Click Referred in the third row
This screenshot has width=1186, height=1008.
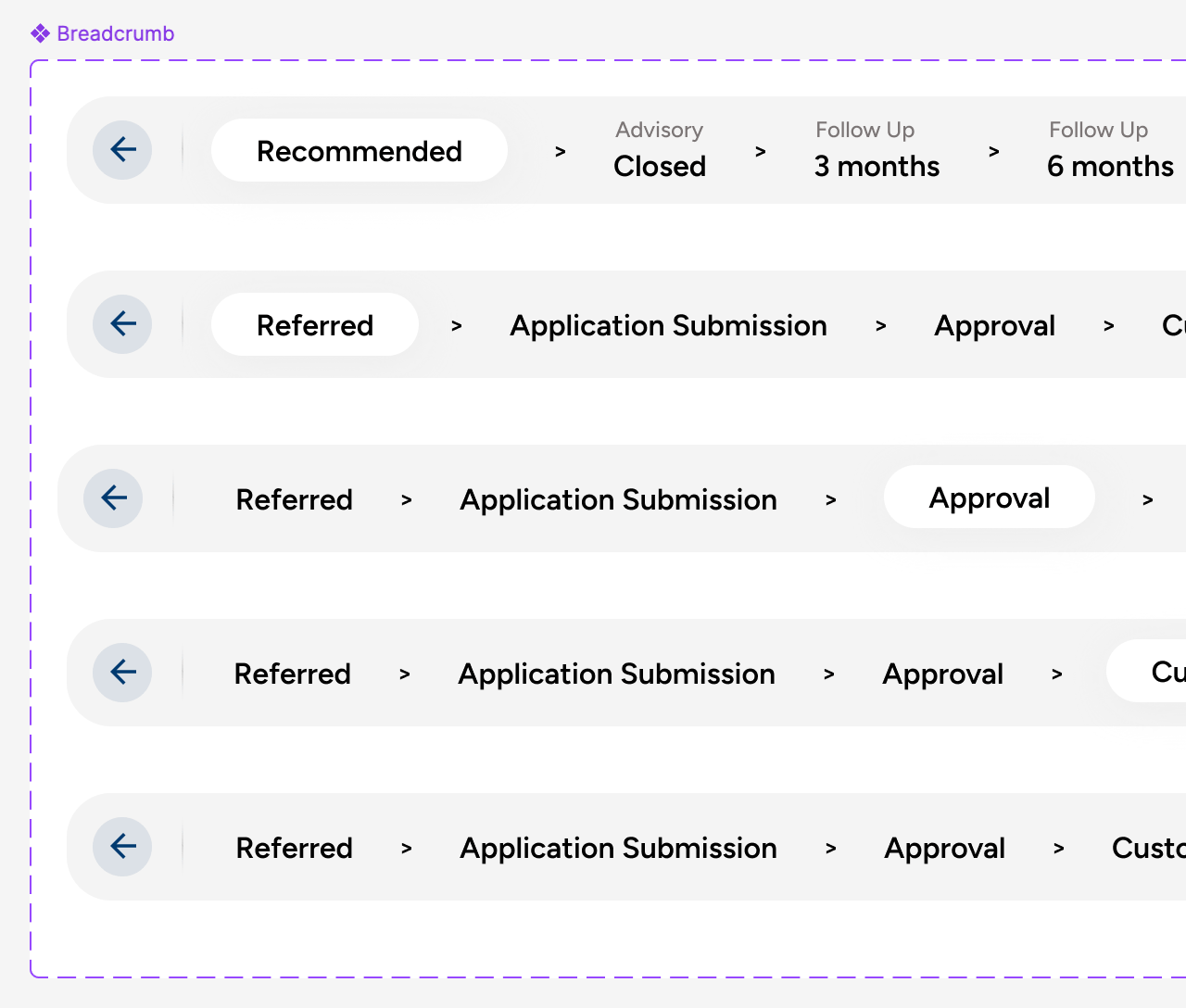tap(294, 499)
